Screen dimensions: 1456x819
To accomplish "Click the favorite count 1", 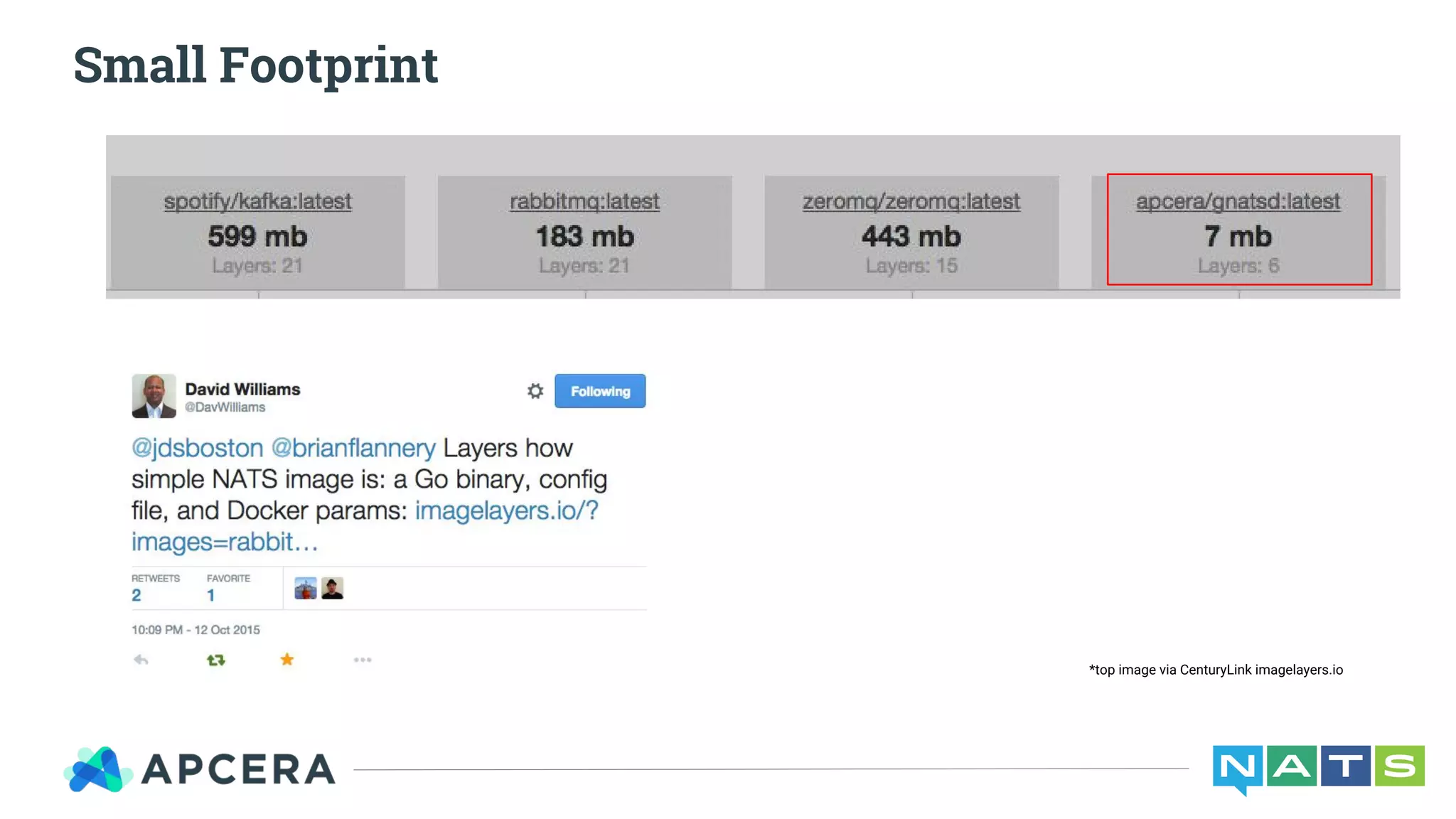I will coord(210,596).
